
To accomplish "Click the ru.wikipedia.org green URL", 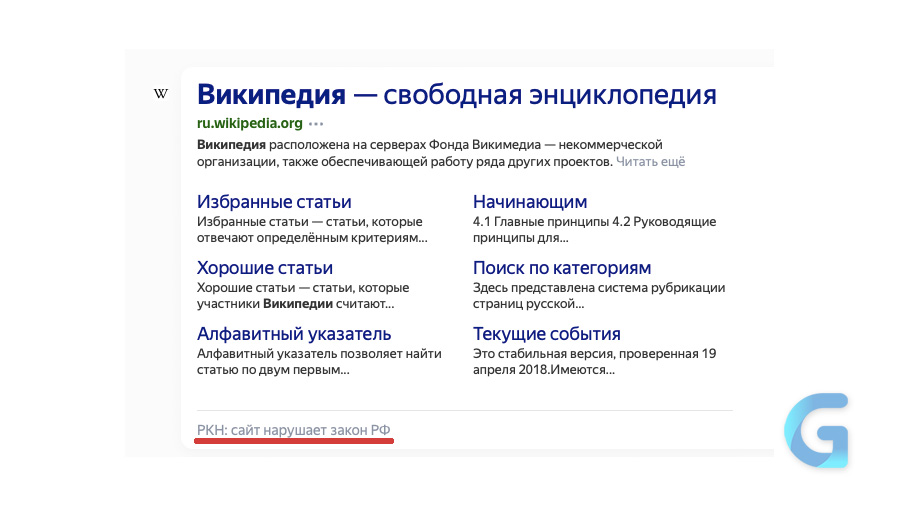I will point(250,123).
